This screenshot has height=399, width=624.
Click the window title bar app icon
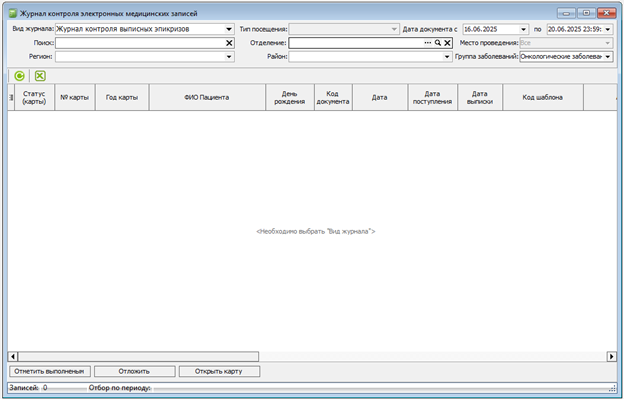click(13, 14)
